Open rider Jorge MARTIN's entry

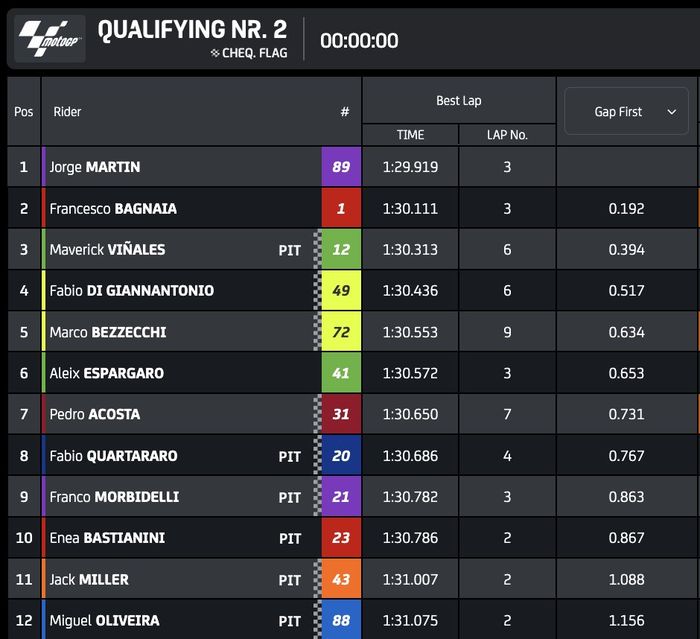coord(95,167)
